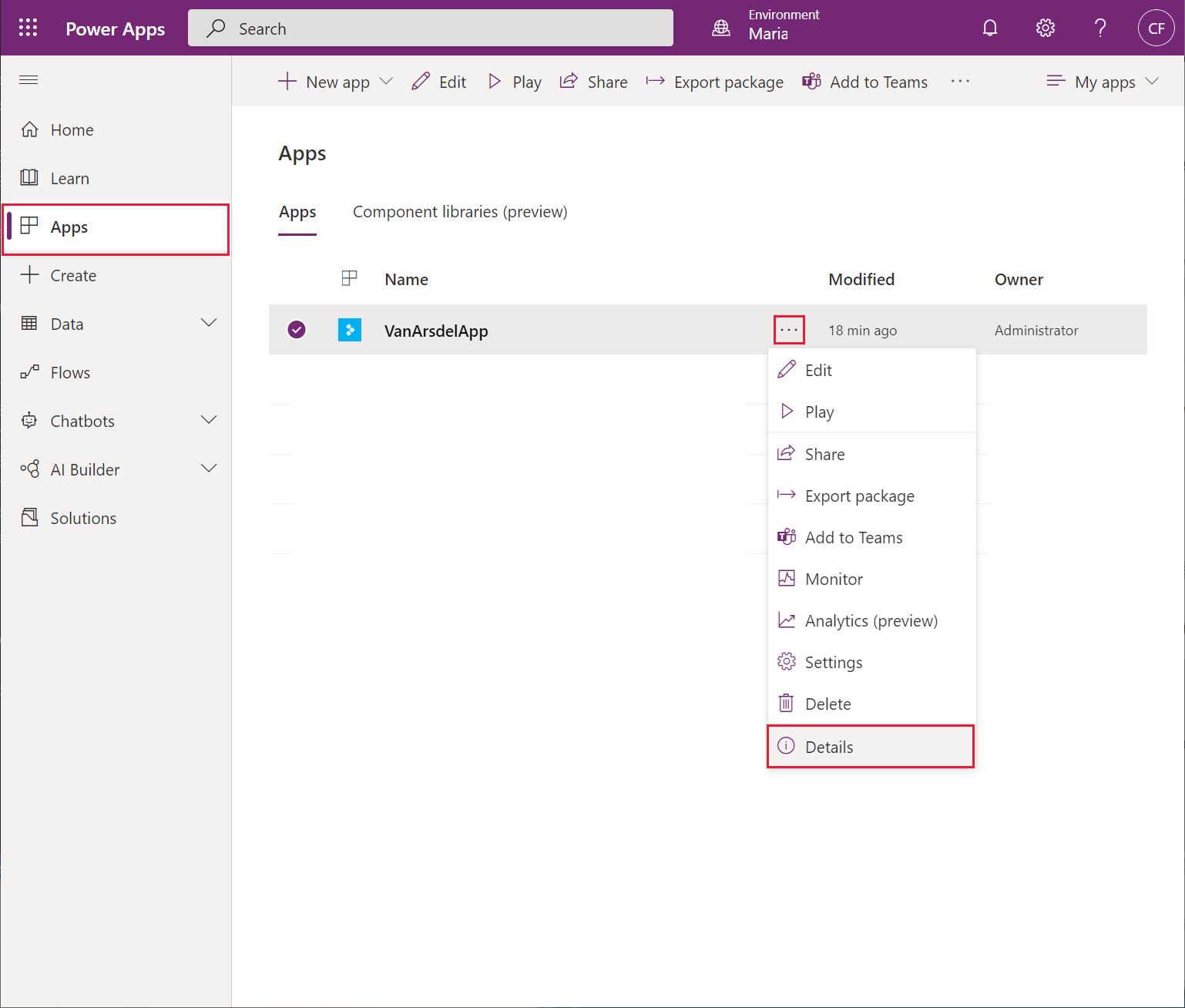Click into the Search box
Image resolution: width=1185 pixels, height=1008 pixels.
click(x=431, y=28)
